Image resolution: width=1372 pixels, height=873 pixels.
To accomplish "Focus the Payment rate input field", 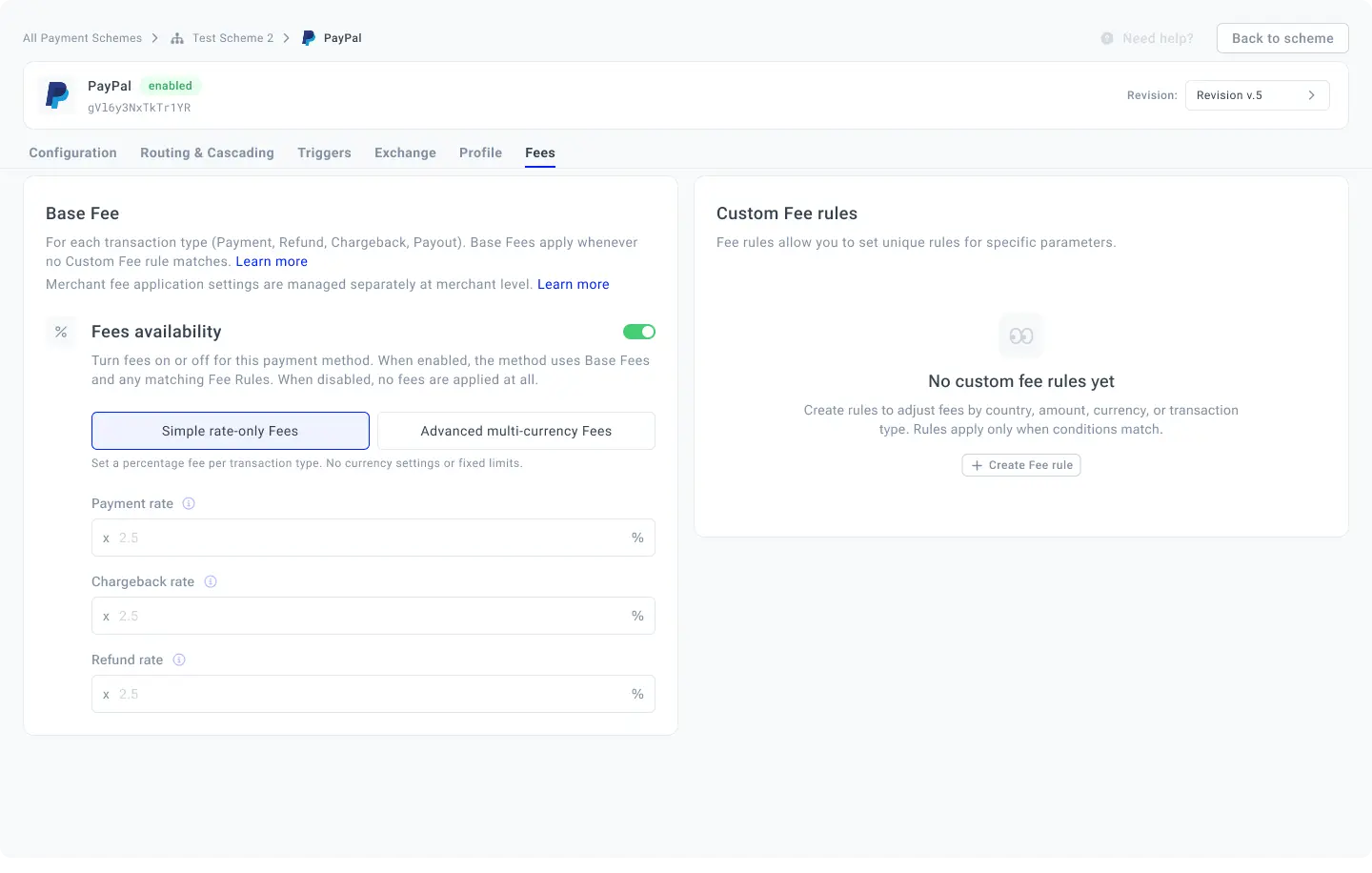I will [373, 538].
